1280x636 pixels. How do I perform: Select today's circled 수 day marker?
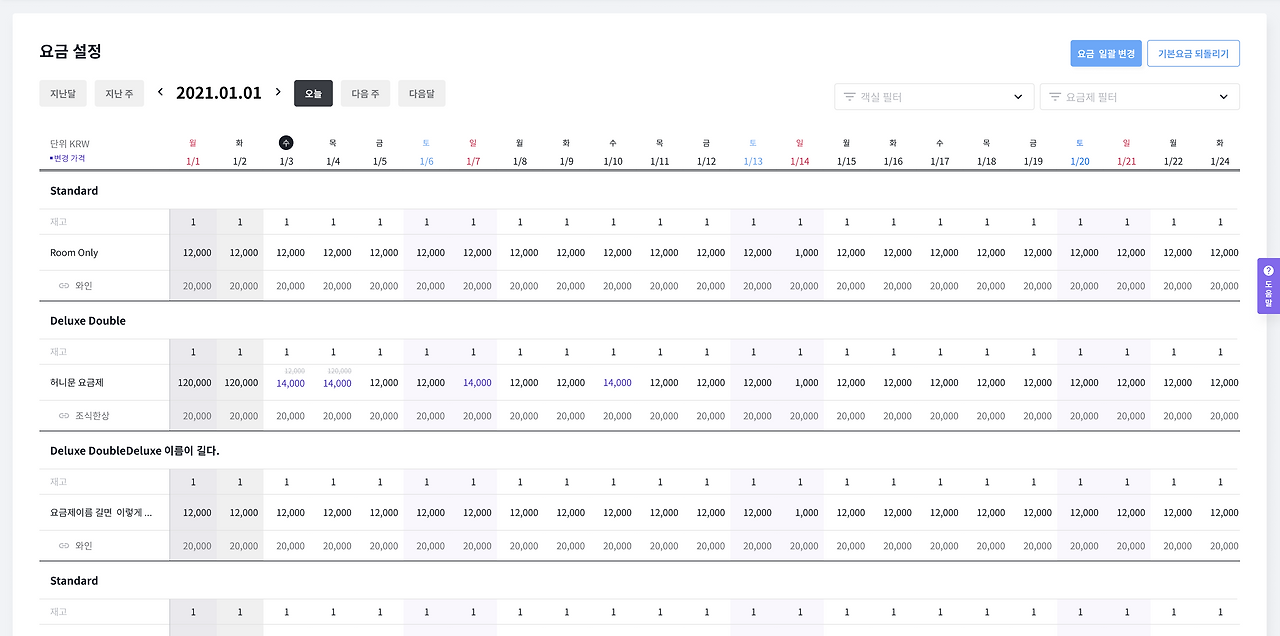point(286,143)
